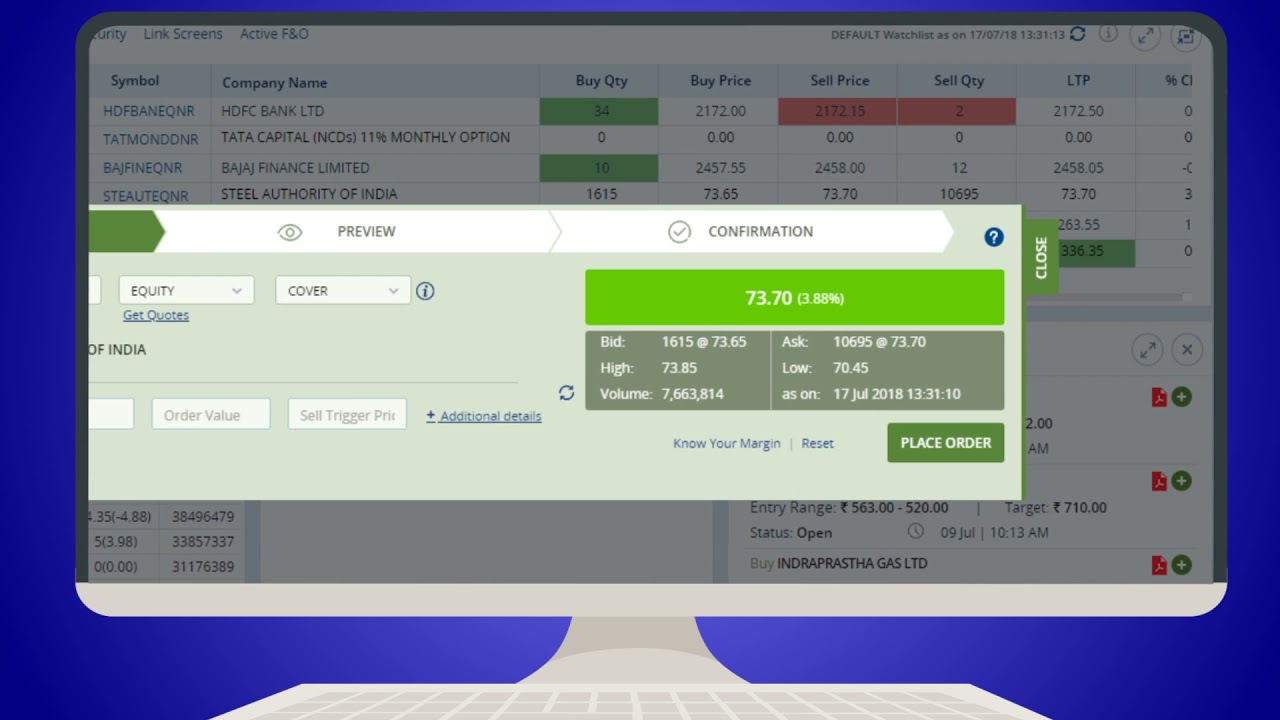Open TATMONDDNR symbol link
Screen dimensions: 1280x720
[x=151, y=139]
